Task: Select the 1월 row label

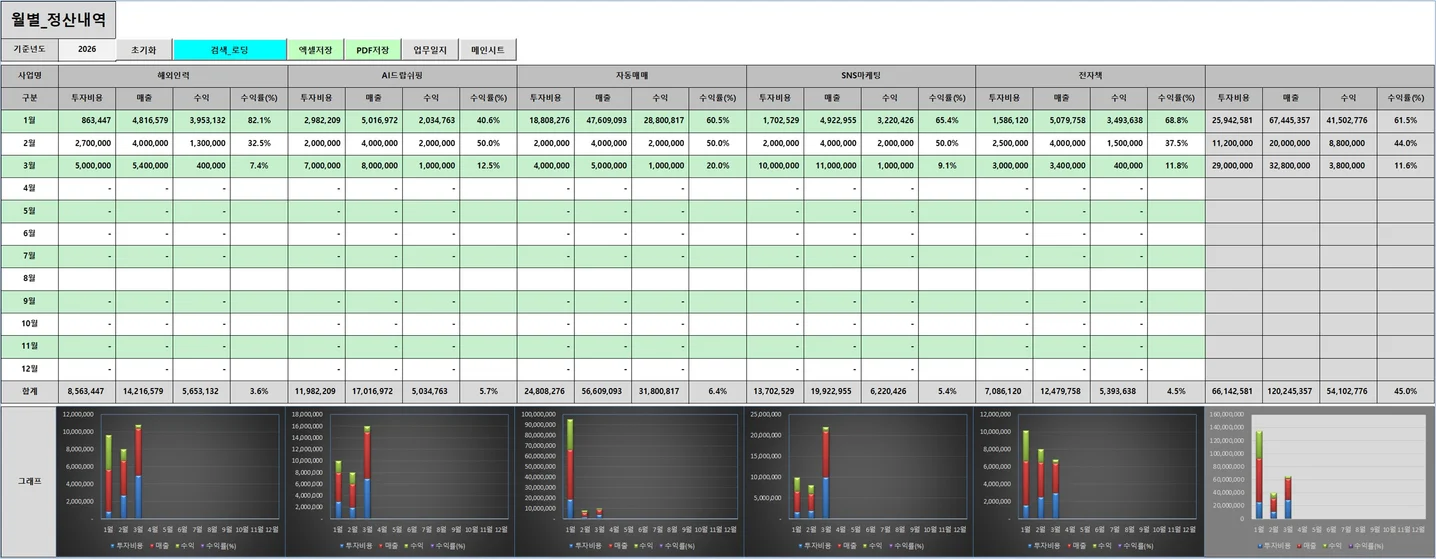Action: click(30, 120)
